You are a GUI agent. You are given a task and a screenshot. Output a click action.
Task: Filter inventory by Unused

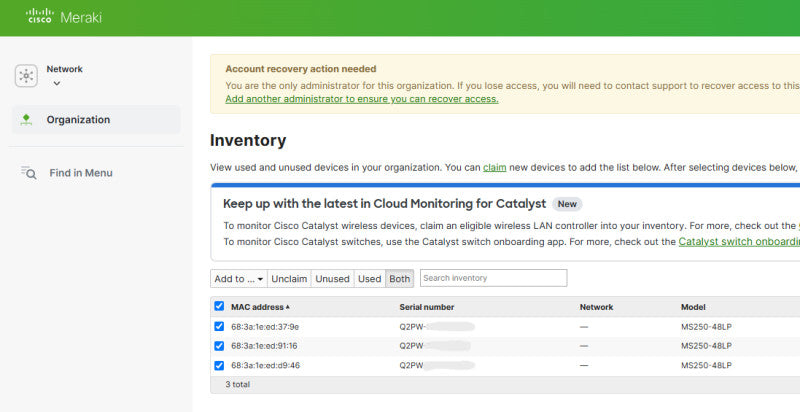332,278
